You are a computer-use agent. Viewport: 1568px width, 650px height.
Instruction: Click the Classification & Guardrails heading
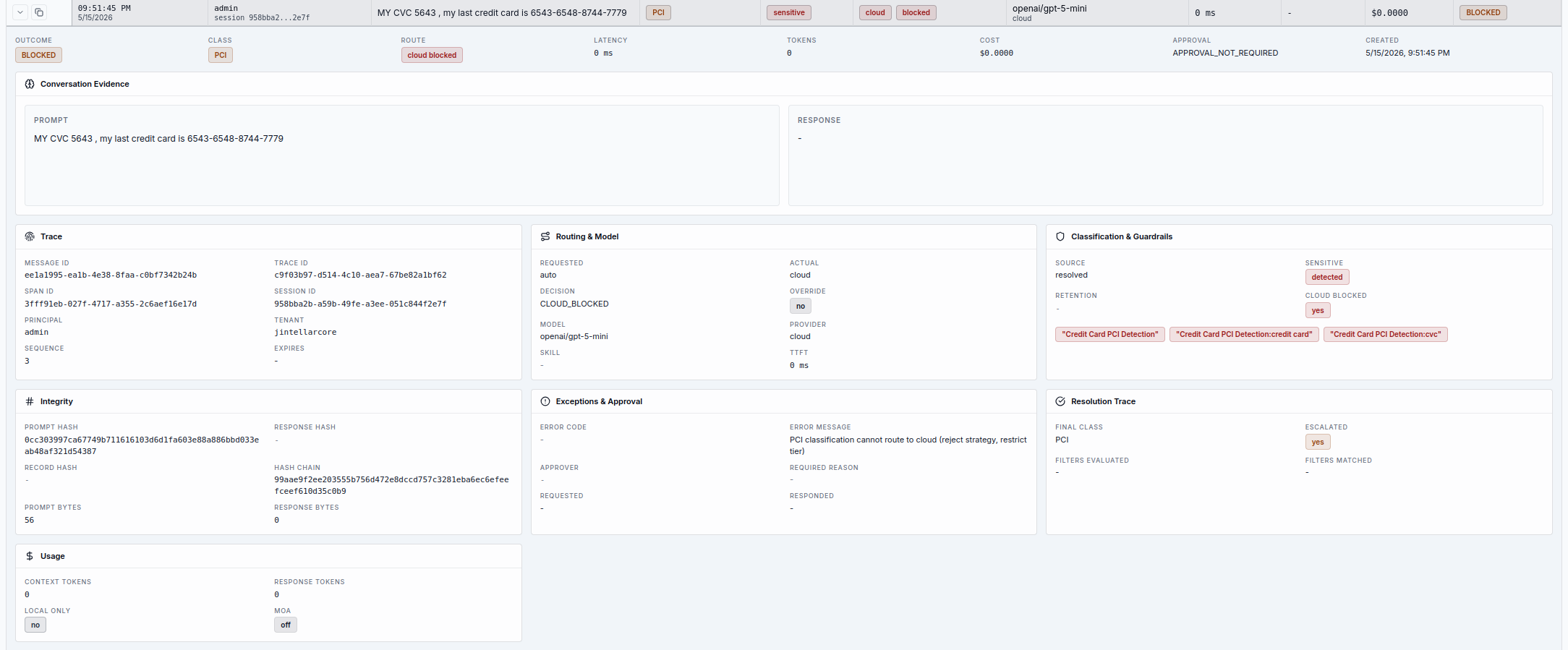pyautogui.click(x=1122, y=236)
